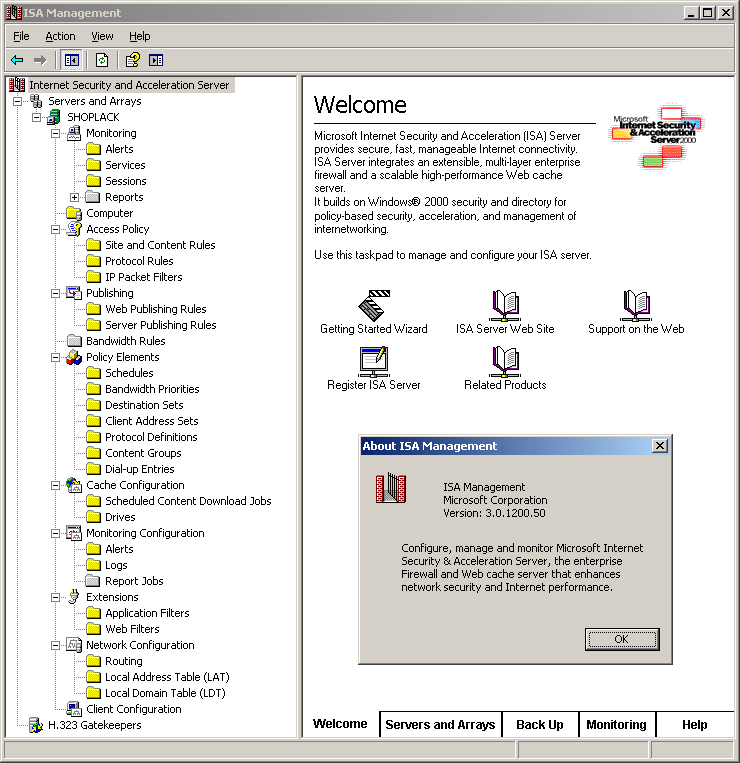Viewport: 740px width, 763px height.
Task: Select the Monitoring node icon in tree
Action: [73, 133]
